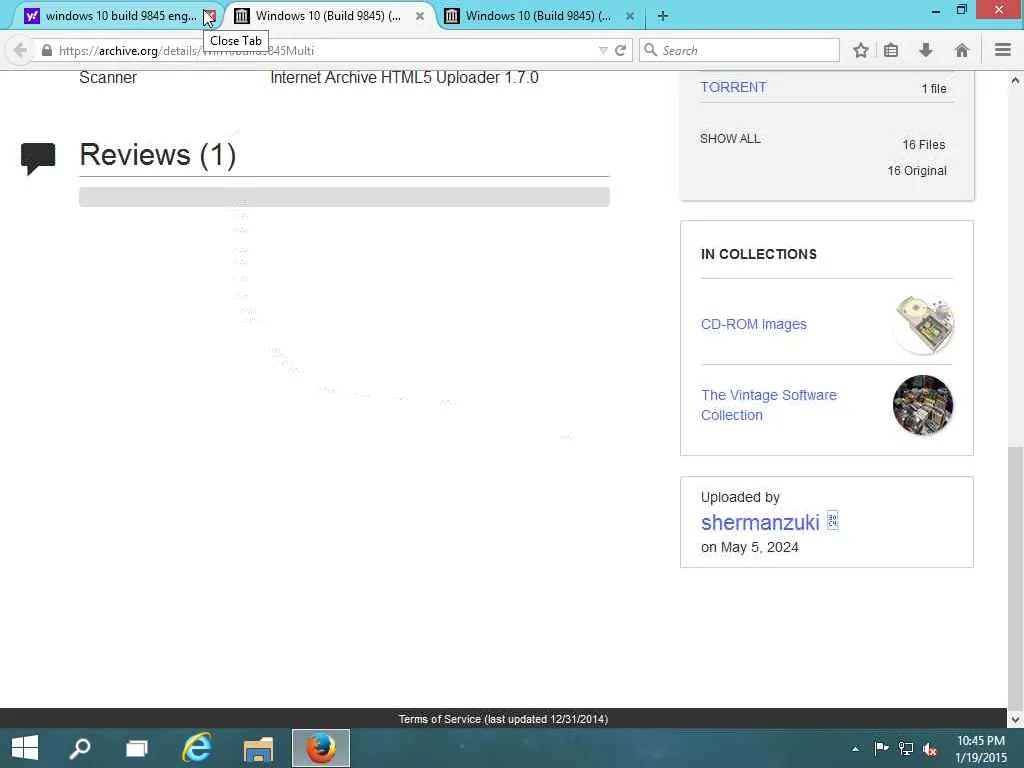This screenshot has width=1024, height=768.
Task: Reload the current page
Action: 620,50
